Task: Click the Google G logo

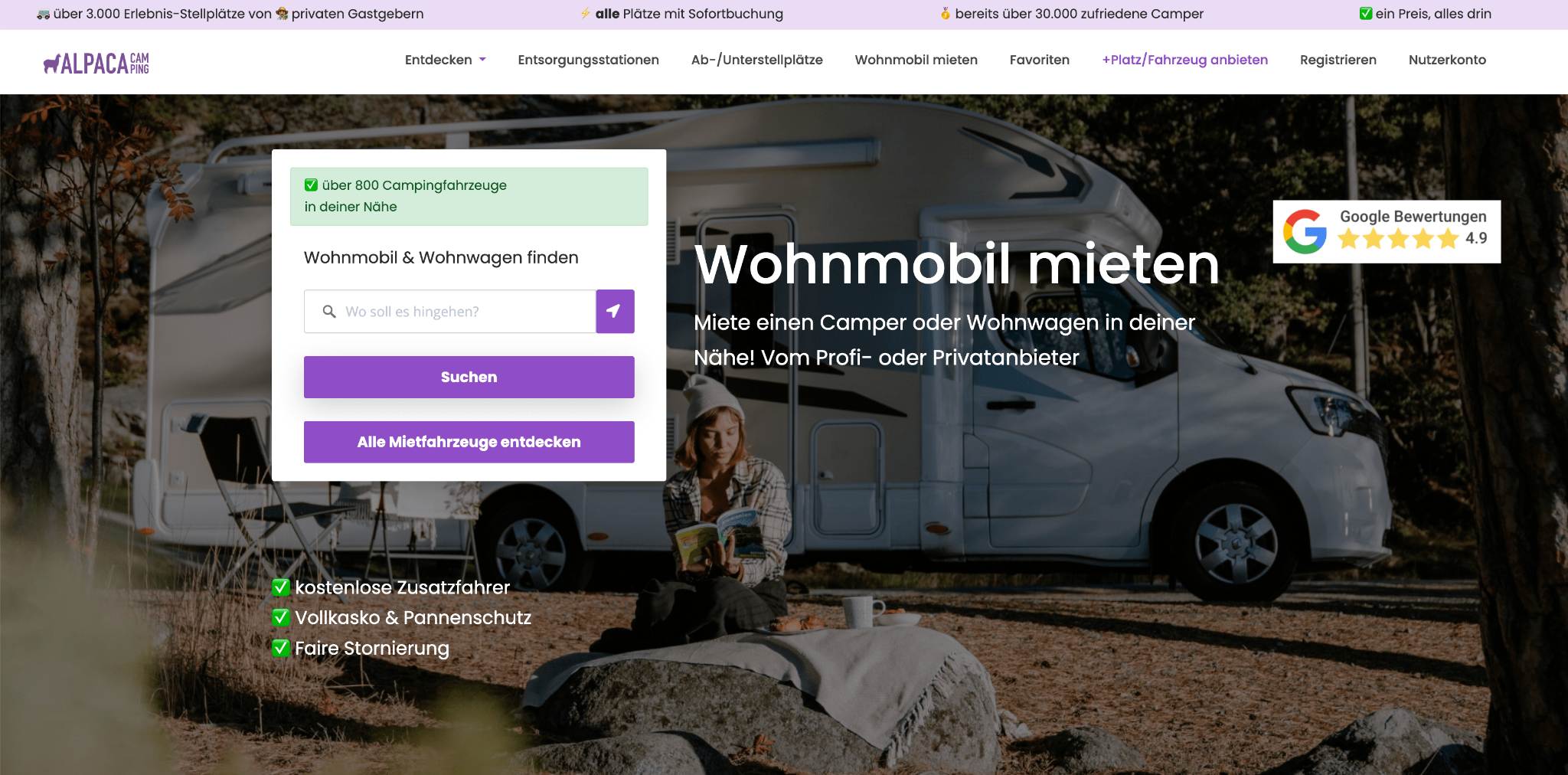Action: pyautogui.click(x=1305, y=231)
